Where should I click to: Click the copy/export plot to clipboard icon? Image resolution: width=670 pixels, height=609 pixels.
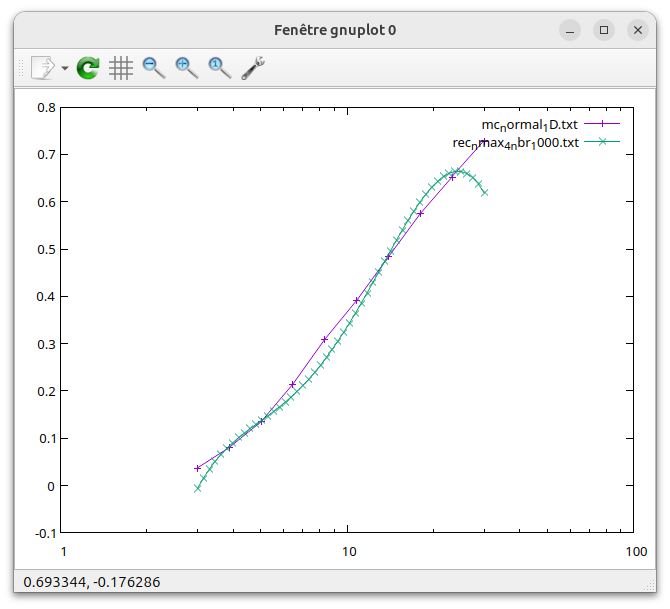click(43, 68)
